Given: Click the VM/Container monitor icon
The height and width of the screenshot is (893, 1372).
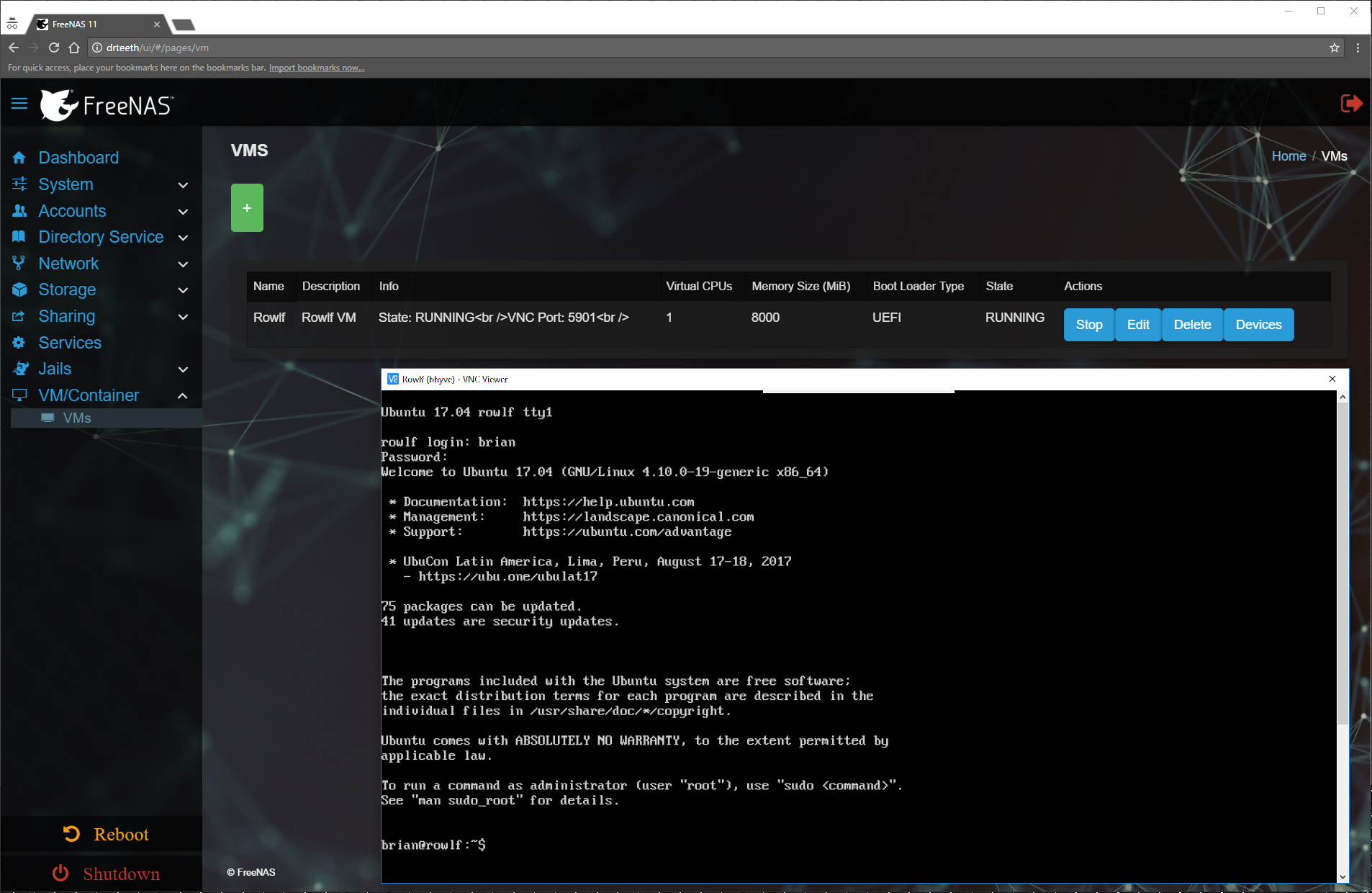Looking at the screenshot, I should [x=19, y=395].
